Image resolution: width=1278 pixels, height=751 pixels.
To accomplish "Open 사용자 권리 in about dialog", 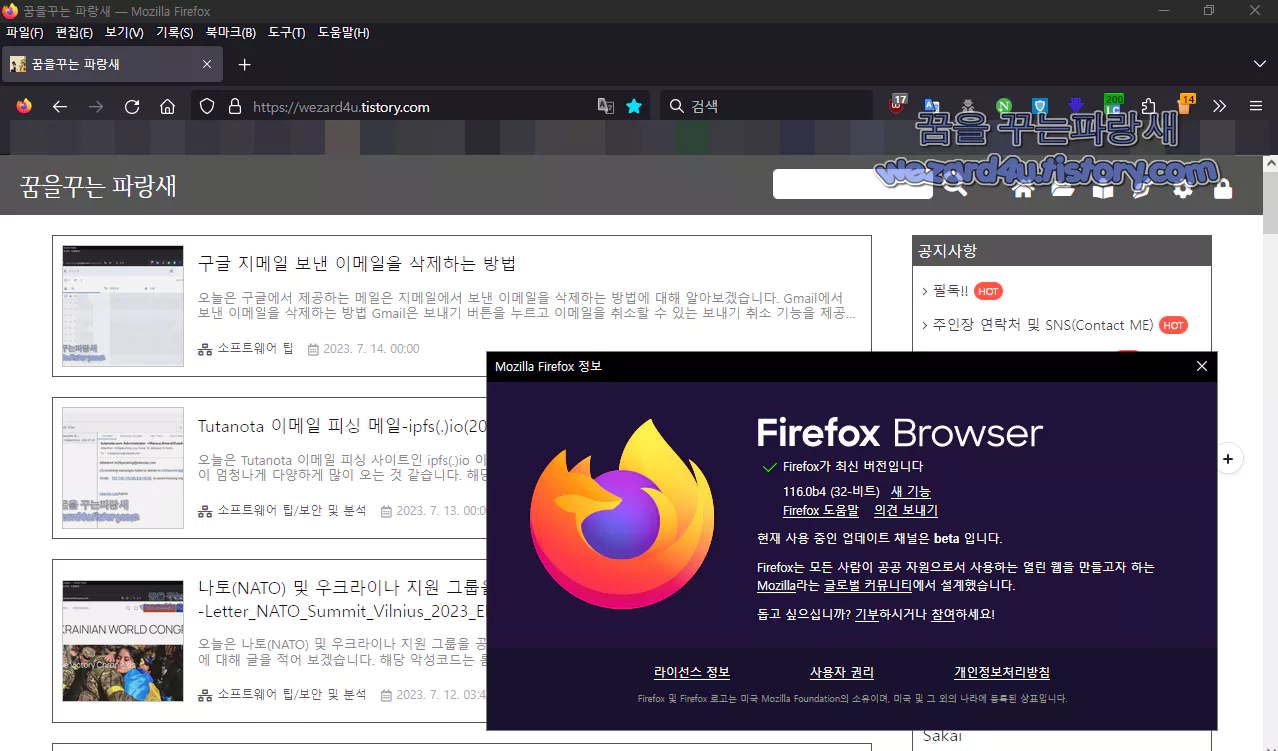I will tap(841, 673).
